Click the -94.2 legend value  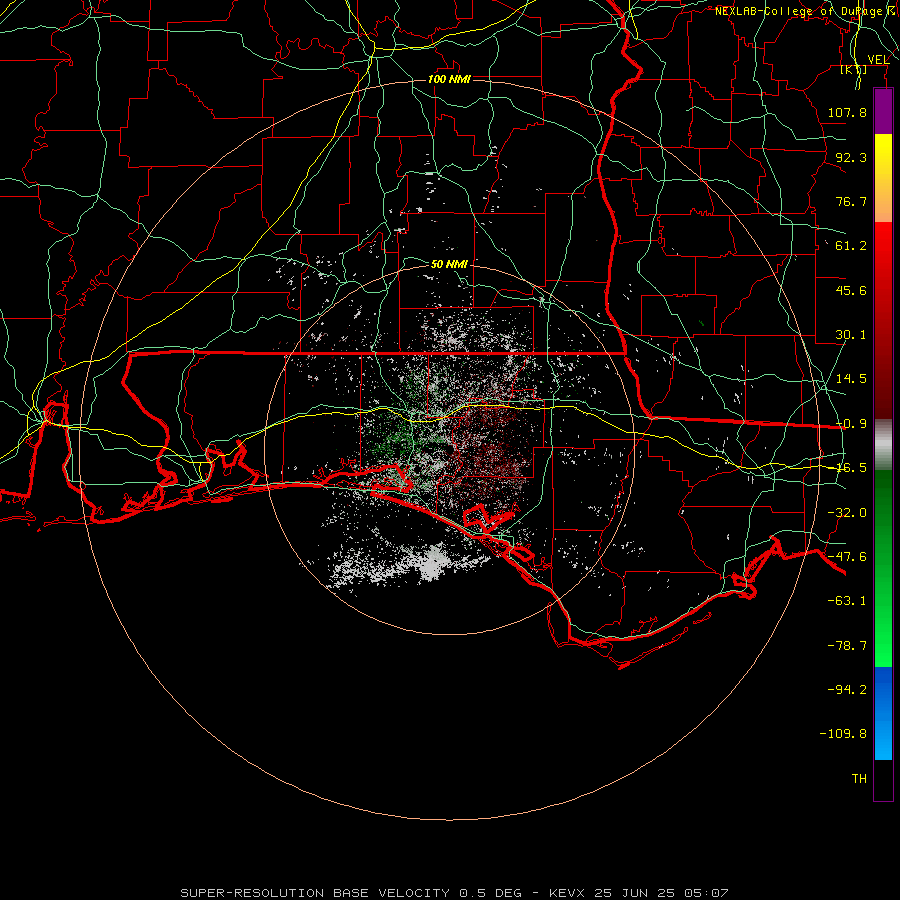[847, 689]
